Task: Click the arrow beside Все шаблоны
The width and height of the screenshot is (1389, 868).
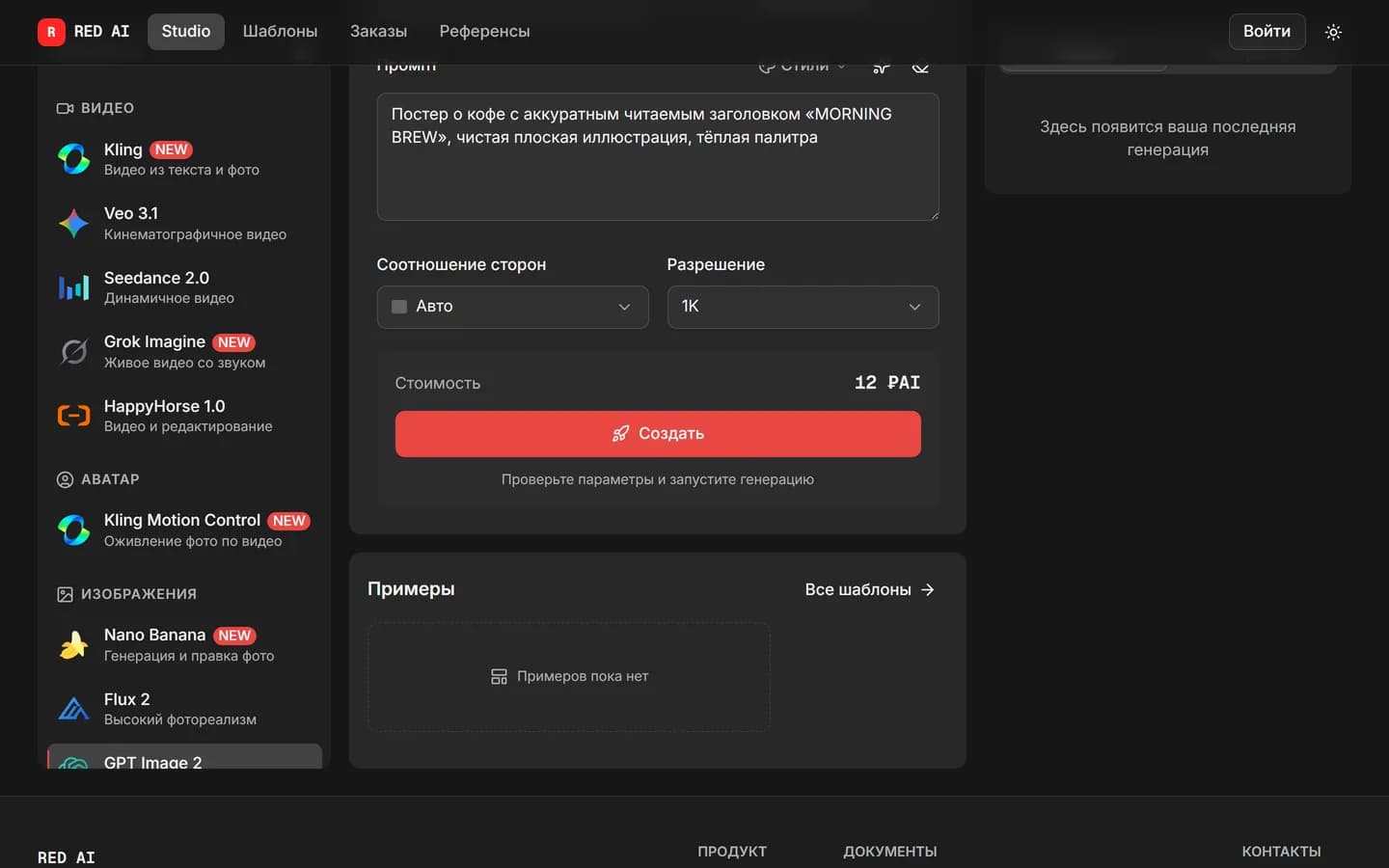Action: [928, 589]
